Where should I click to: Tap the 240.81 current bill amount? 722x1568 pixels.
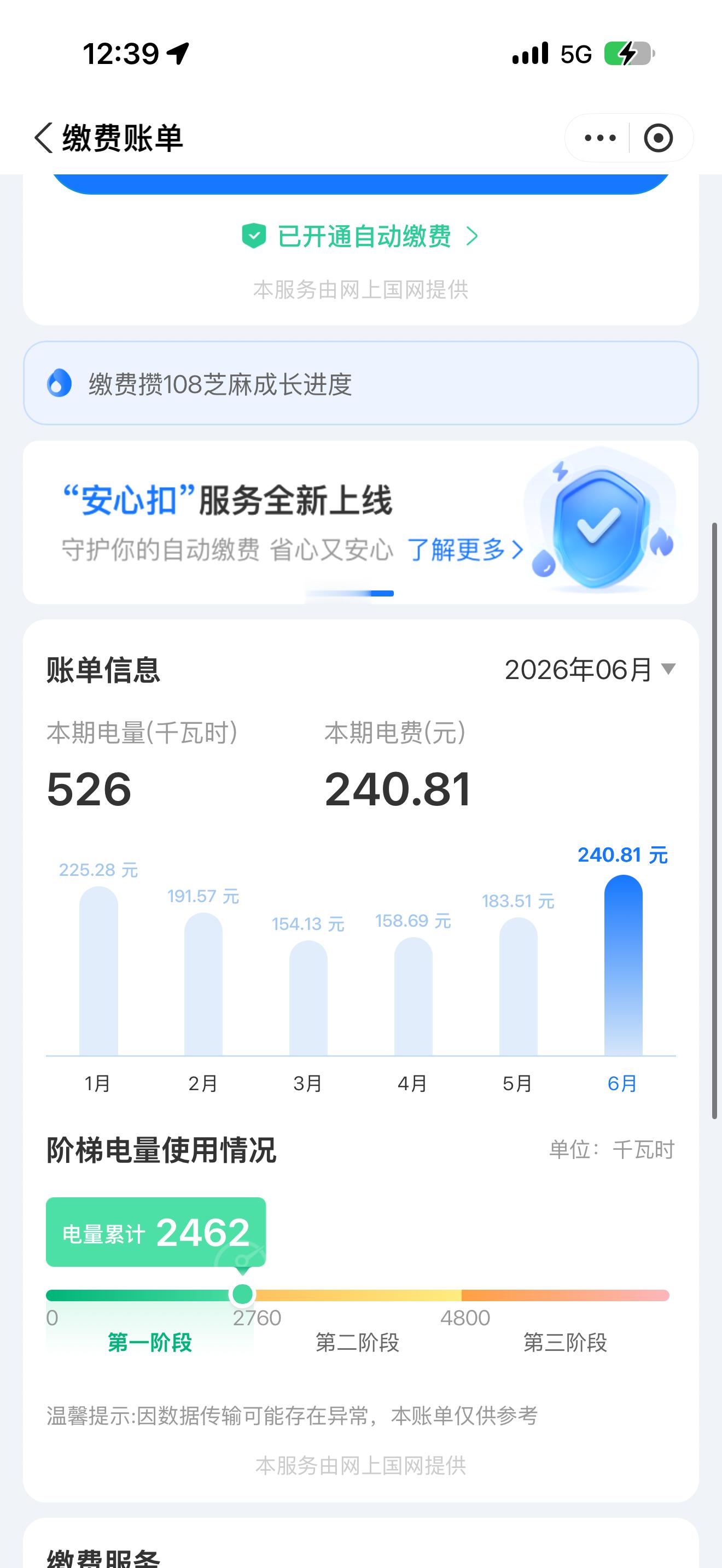pyautogui.click(x=398, y=789)
